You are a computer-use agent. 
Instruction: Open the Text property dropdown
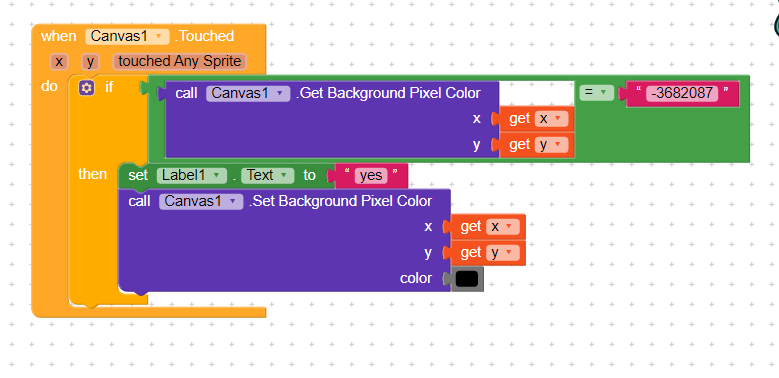coord(267,175)
